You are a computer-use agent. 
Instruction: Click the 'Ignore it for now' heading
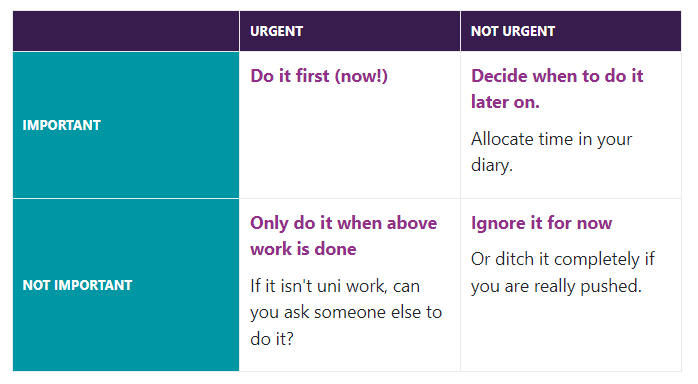[x=541, y=223]
